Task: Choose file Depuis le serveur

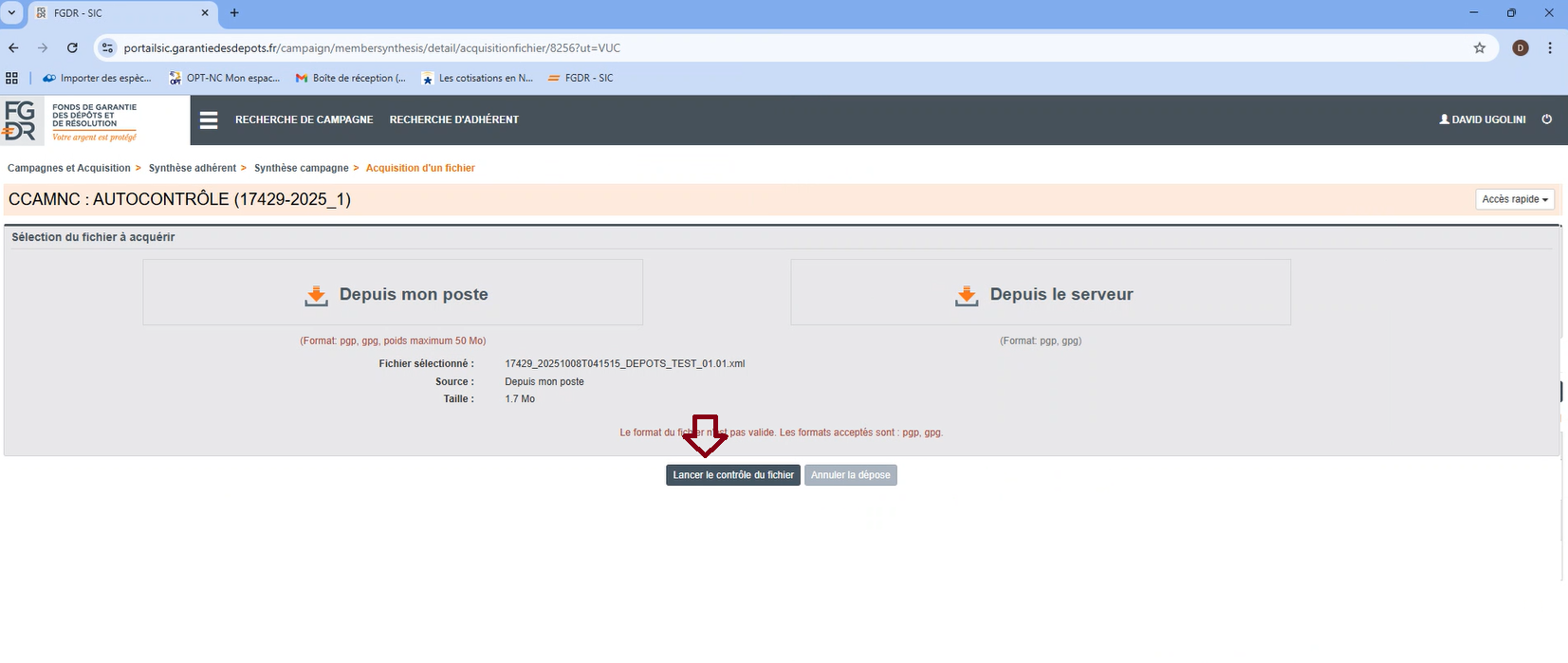Action: 1041,294
